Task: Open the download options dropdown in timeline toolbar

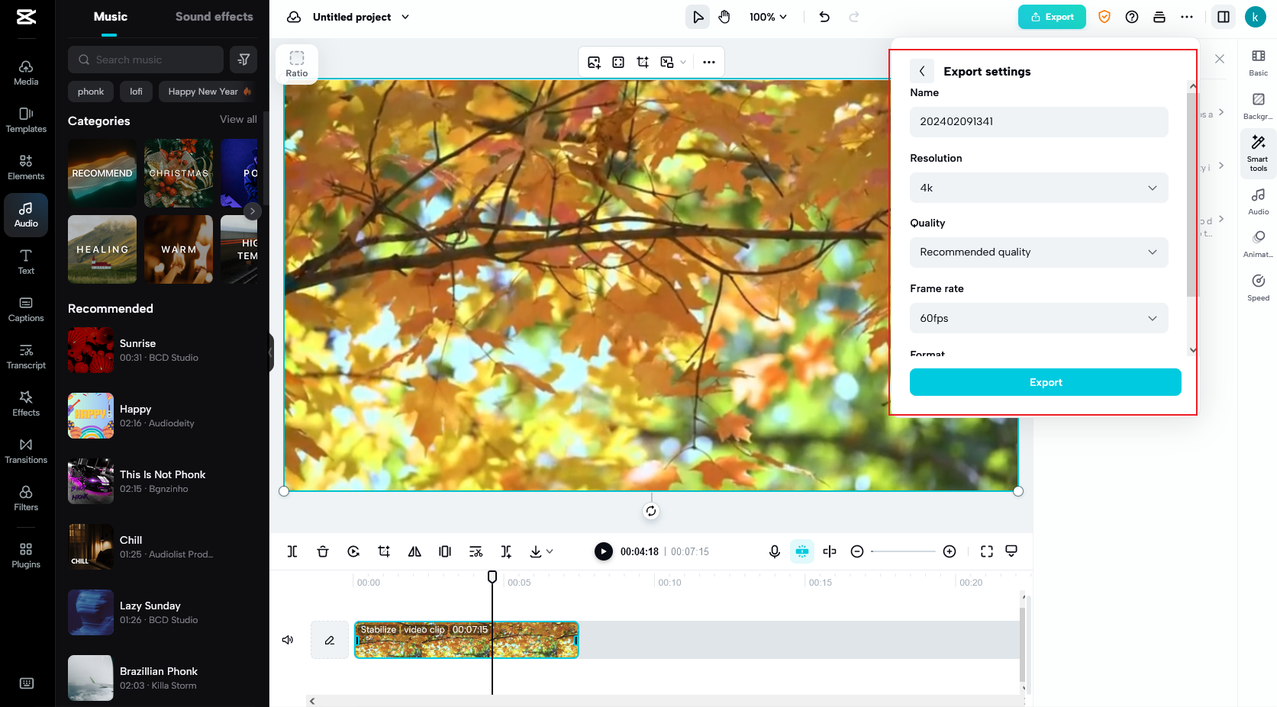Action: point(541,551)
